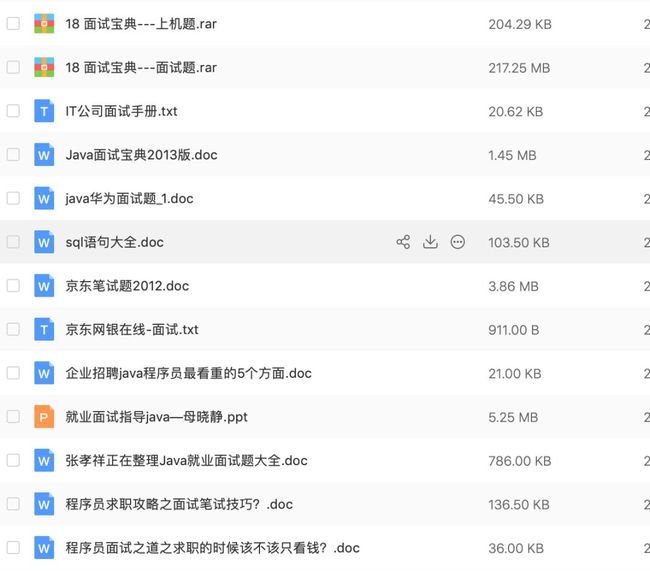
Task: Open file name 18 面试宝典---上机题.rar
Action: click(141, 24)
